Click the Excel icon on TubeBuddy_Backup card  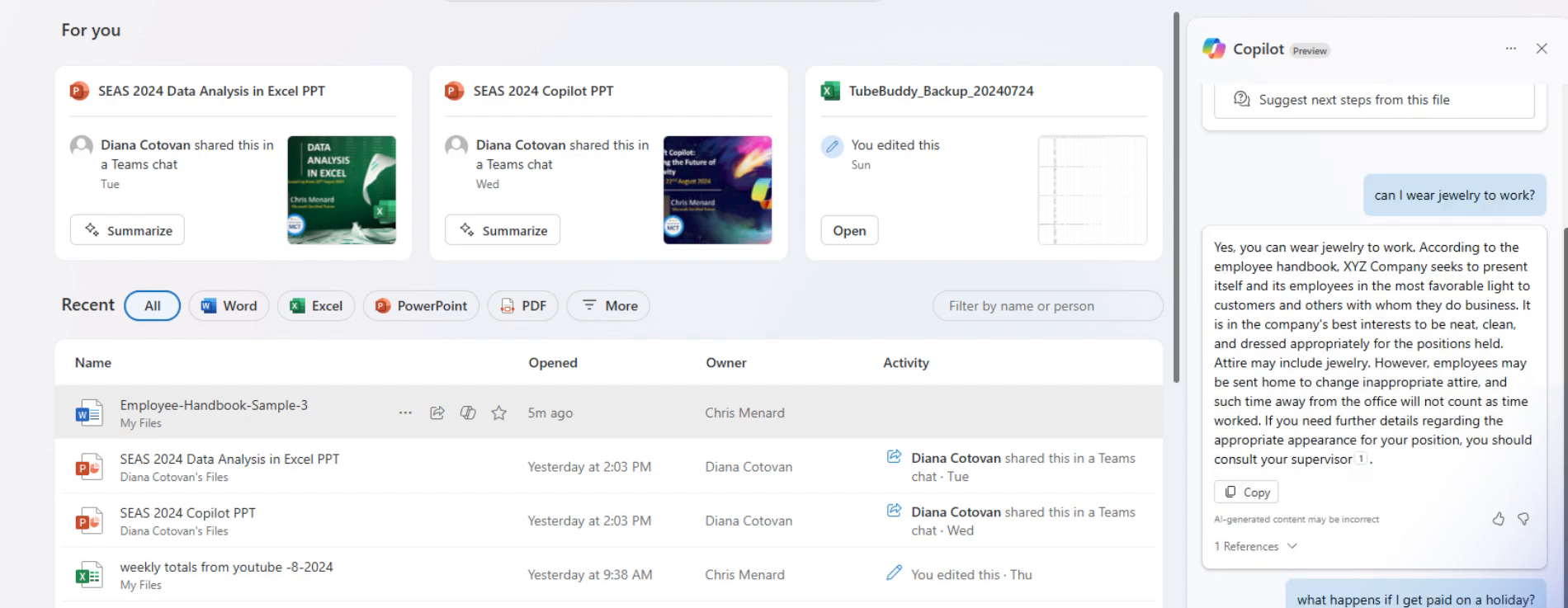pos(830,91)
